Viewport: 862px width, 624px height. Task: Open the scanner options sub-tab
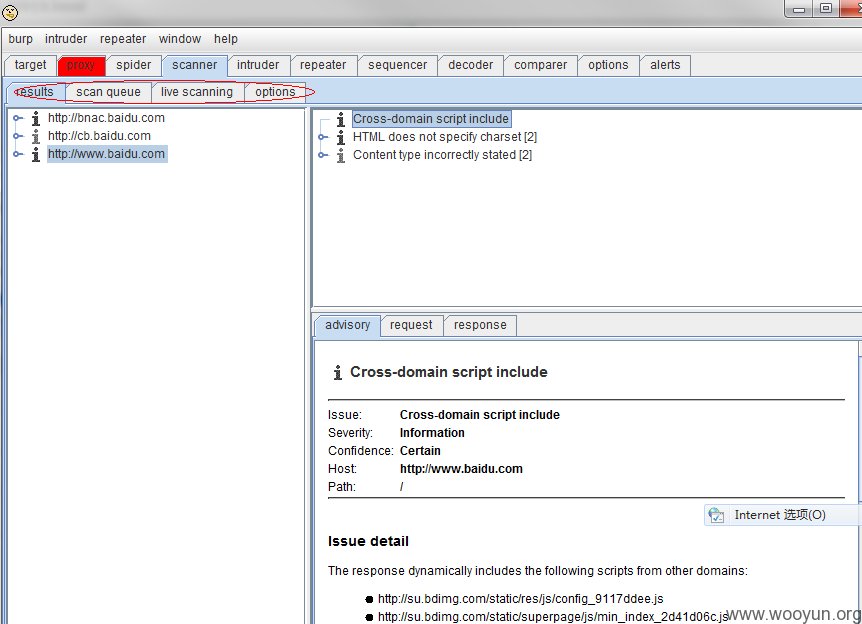[275, 92]
